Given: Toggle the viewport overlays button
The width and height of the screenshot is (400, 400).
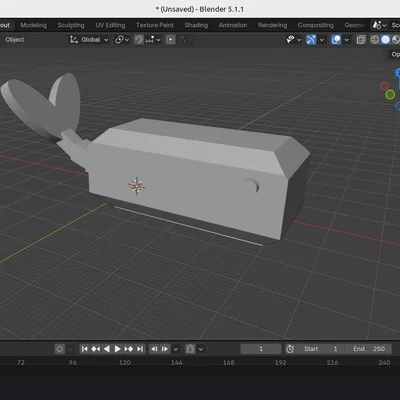Looking at the screenshot, I should 336,40.
